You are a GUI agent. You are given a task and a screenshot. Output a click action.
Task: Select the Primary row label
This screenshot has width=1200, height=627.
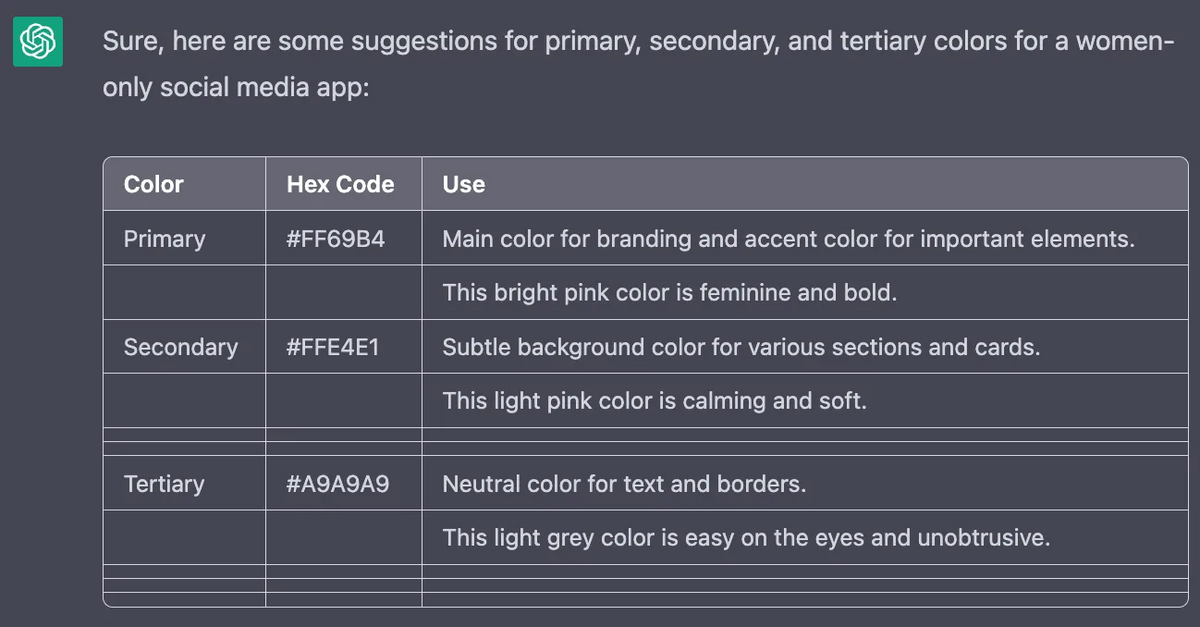(164, 239)
